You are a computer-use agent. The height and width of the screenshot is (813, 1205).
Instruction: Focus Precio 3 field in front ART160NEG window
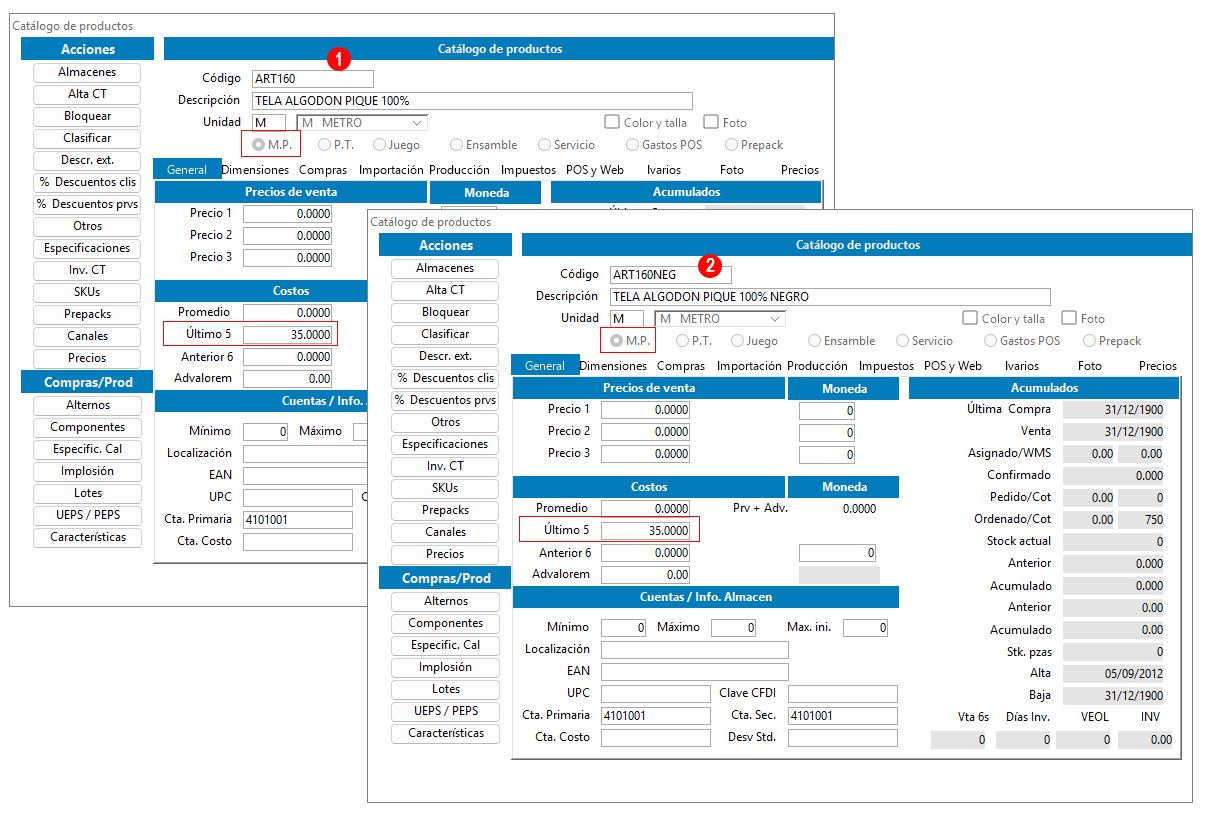645,454
